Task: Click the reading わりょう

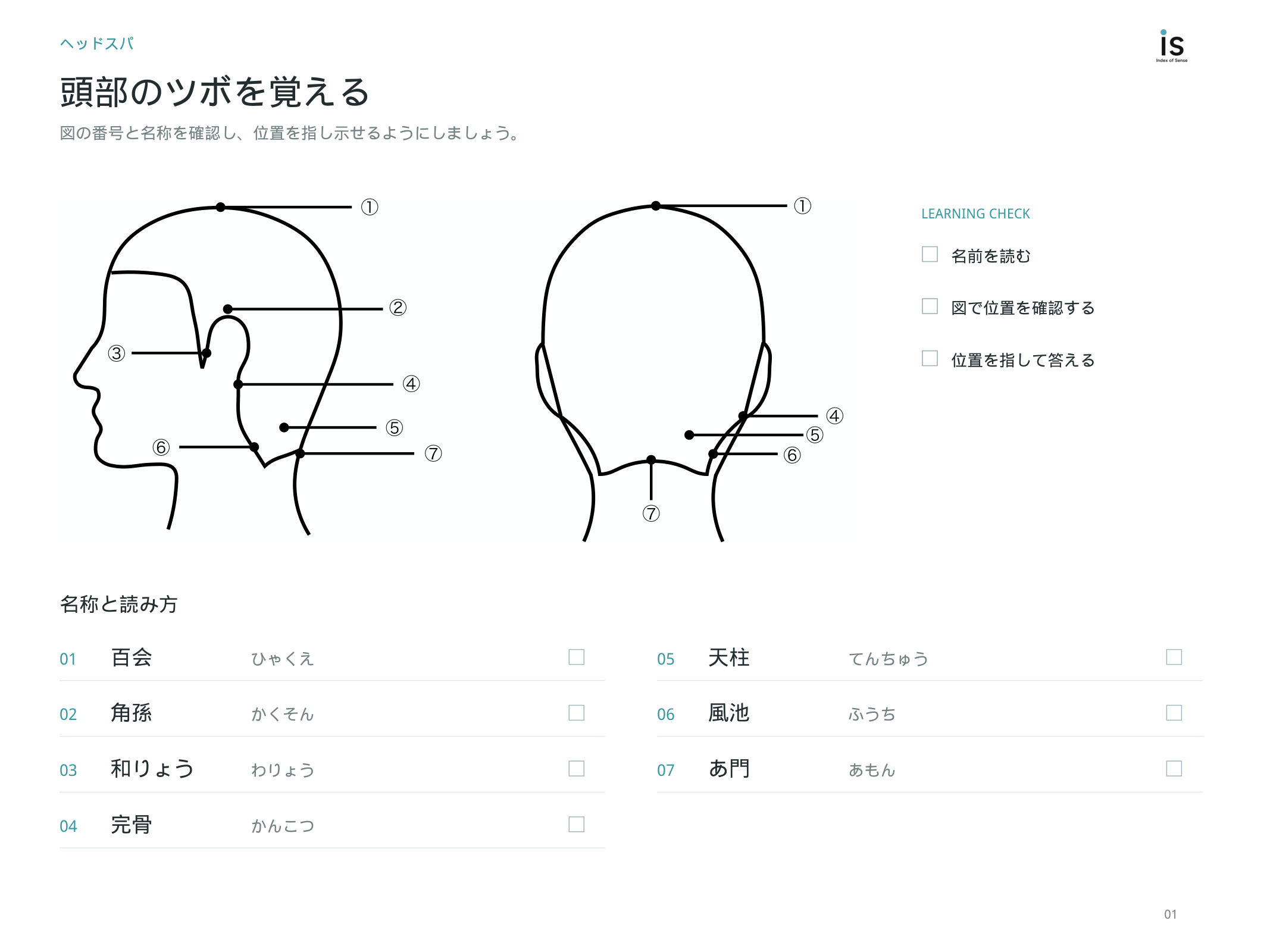Action: (283, 770)
